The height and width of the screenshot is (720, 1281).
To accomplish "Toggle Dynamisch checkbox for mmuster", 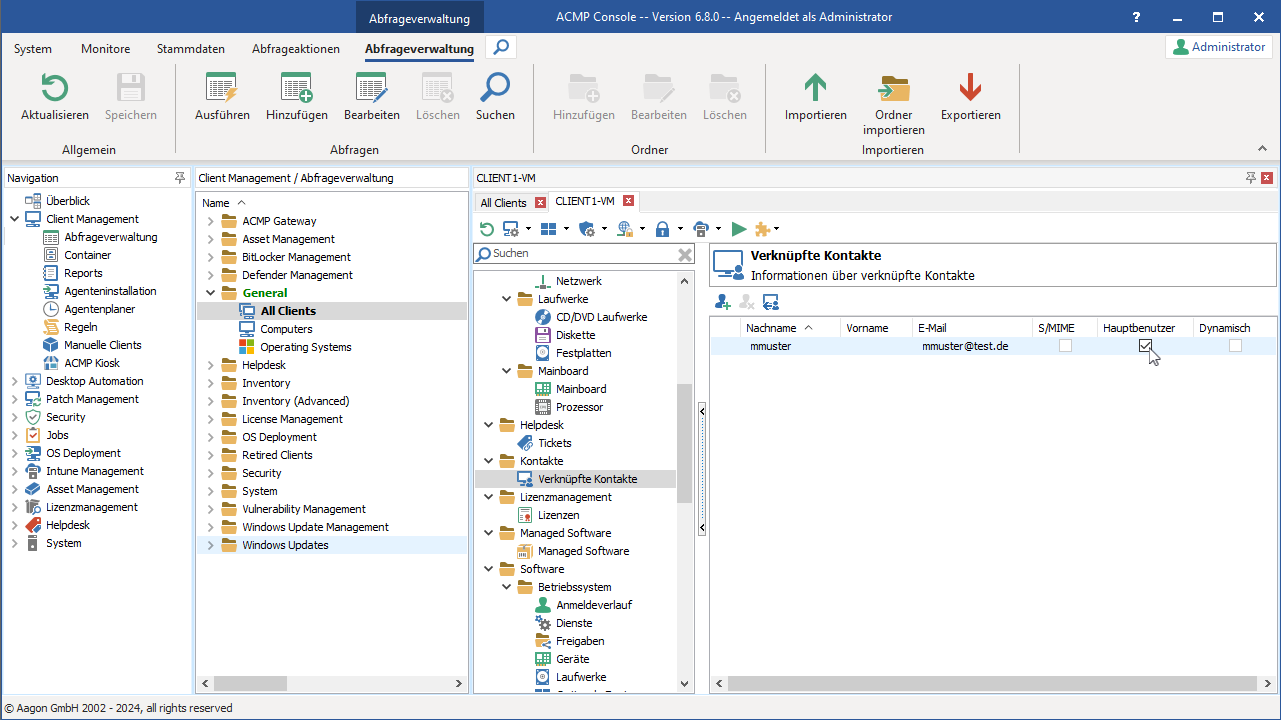I will coord(1235,346).
